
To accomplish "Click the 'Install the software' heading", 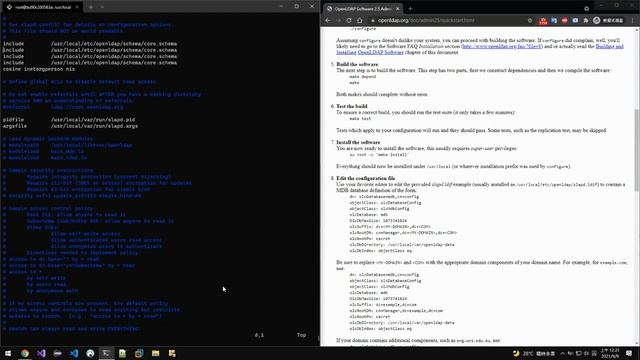I will pos(358,142).
